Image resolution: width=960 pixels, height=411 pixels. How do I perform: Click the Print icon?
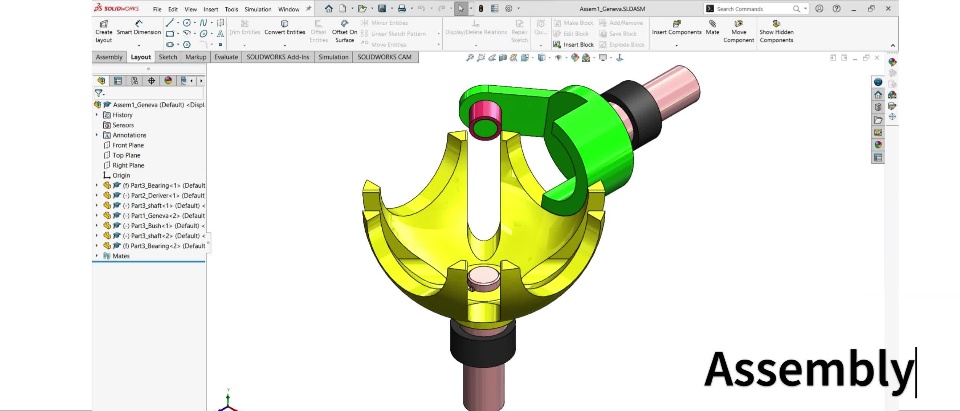click(x=402, y=9)
